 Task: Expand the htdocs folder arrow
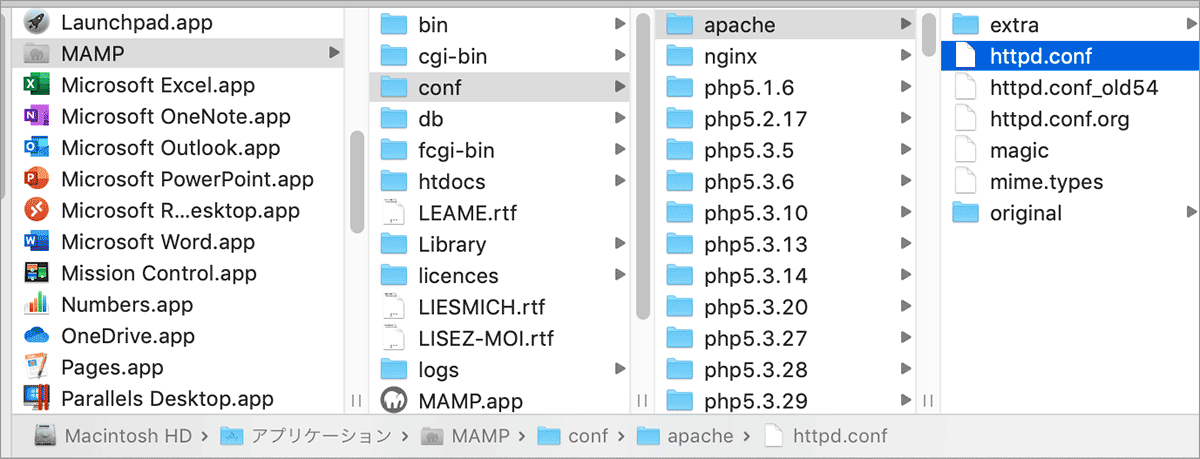(x=621, y=181)
